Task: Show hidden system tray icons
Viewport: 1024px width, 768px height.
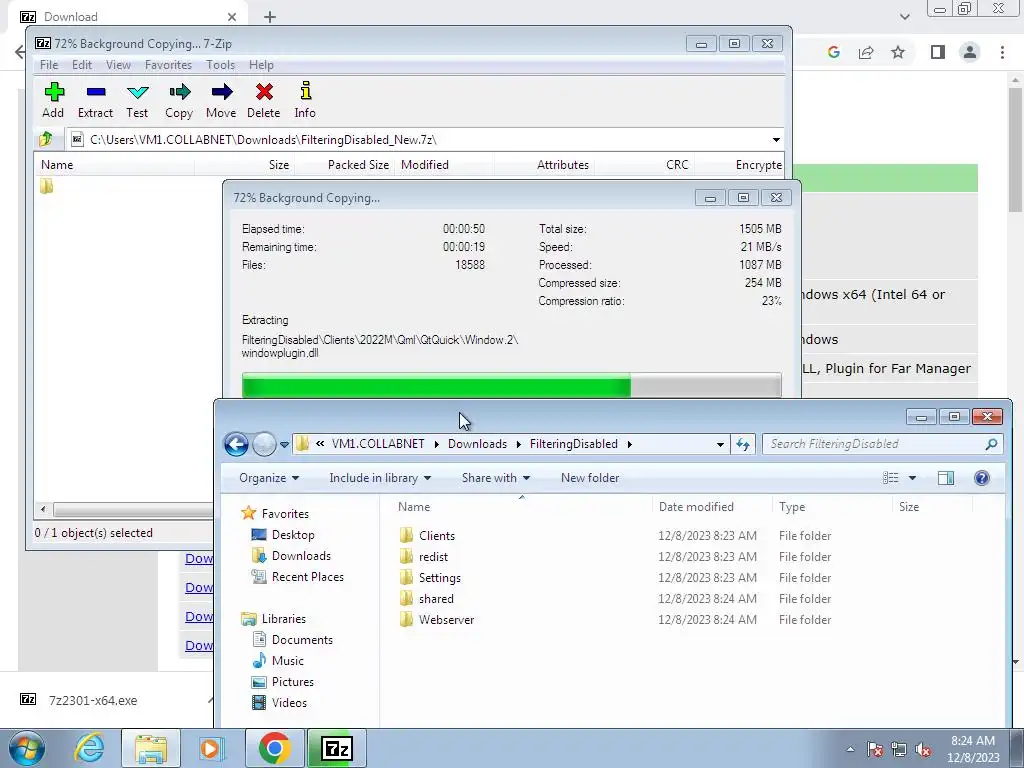Action: [x=850, y=750]
